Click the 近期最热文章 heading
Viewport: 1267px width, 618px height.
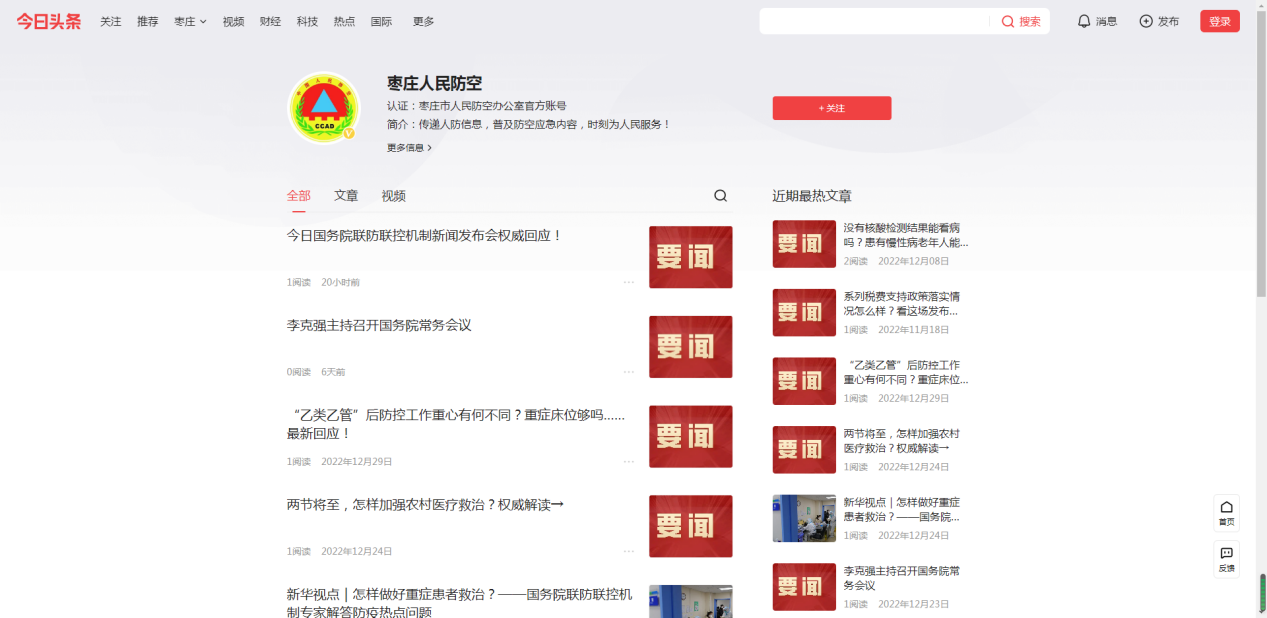click(812, 196)
